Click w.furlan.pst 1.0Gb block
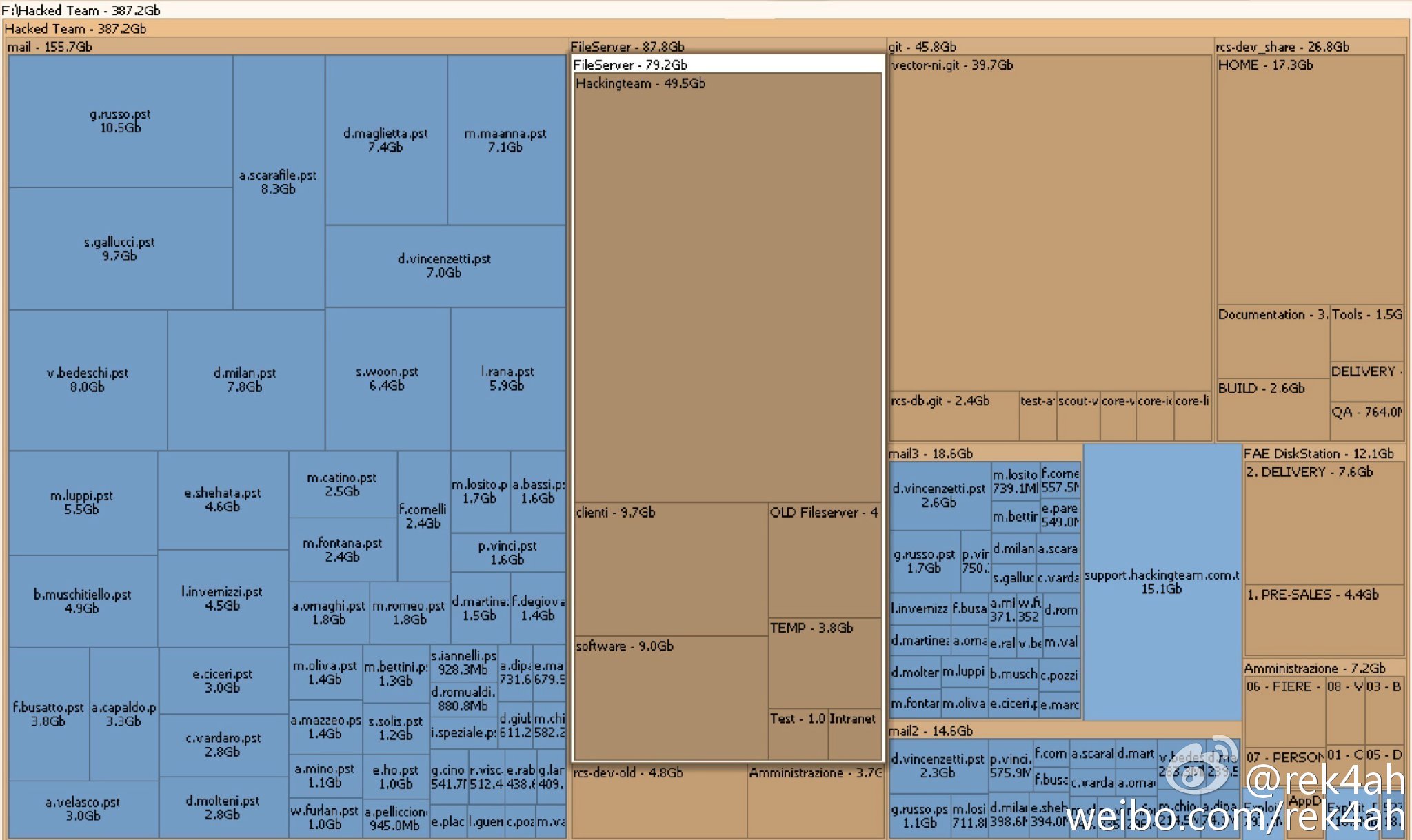The image size is (1412, 840). 325,817
